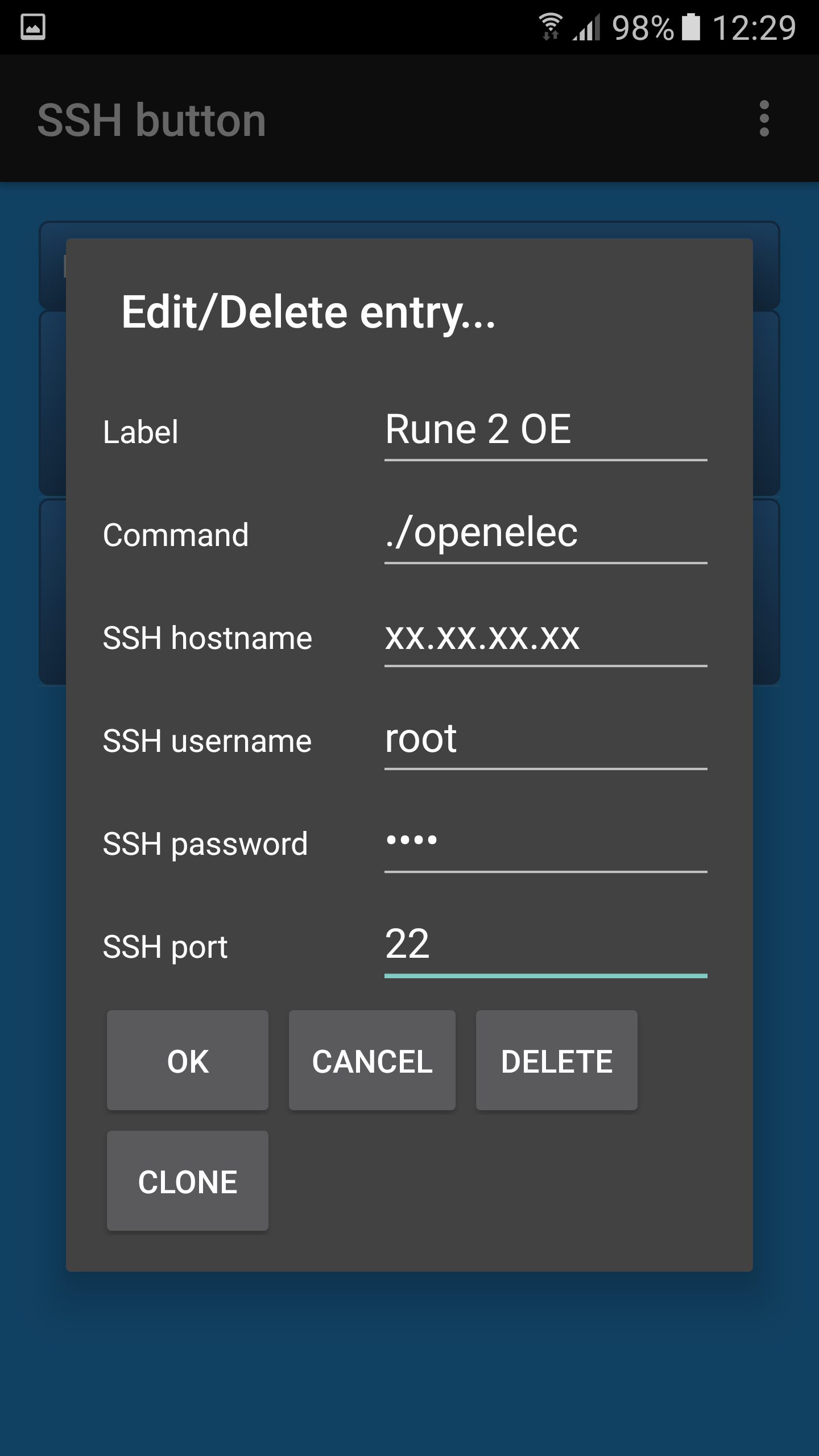The width and height of the screenshot is (819, 1456).
Task: Tap the image notification icon in status bar
Action: (x=33, y=27)
